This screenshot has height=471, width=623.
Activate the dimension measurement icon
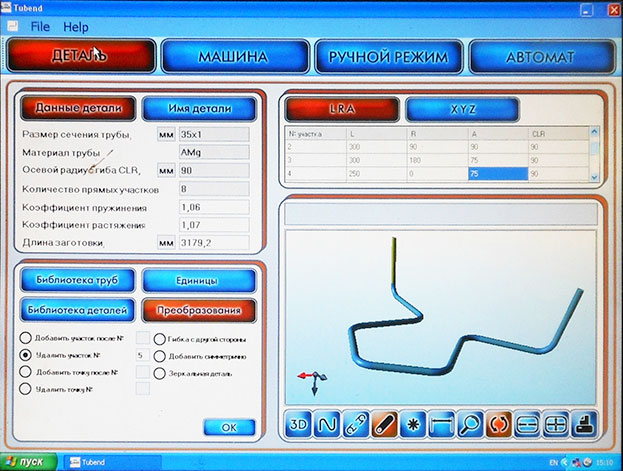click(x=441, y=424)
